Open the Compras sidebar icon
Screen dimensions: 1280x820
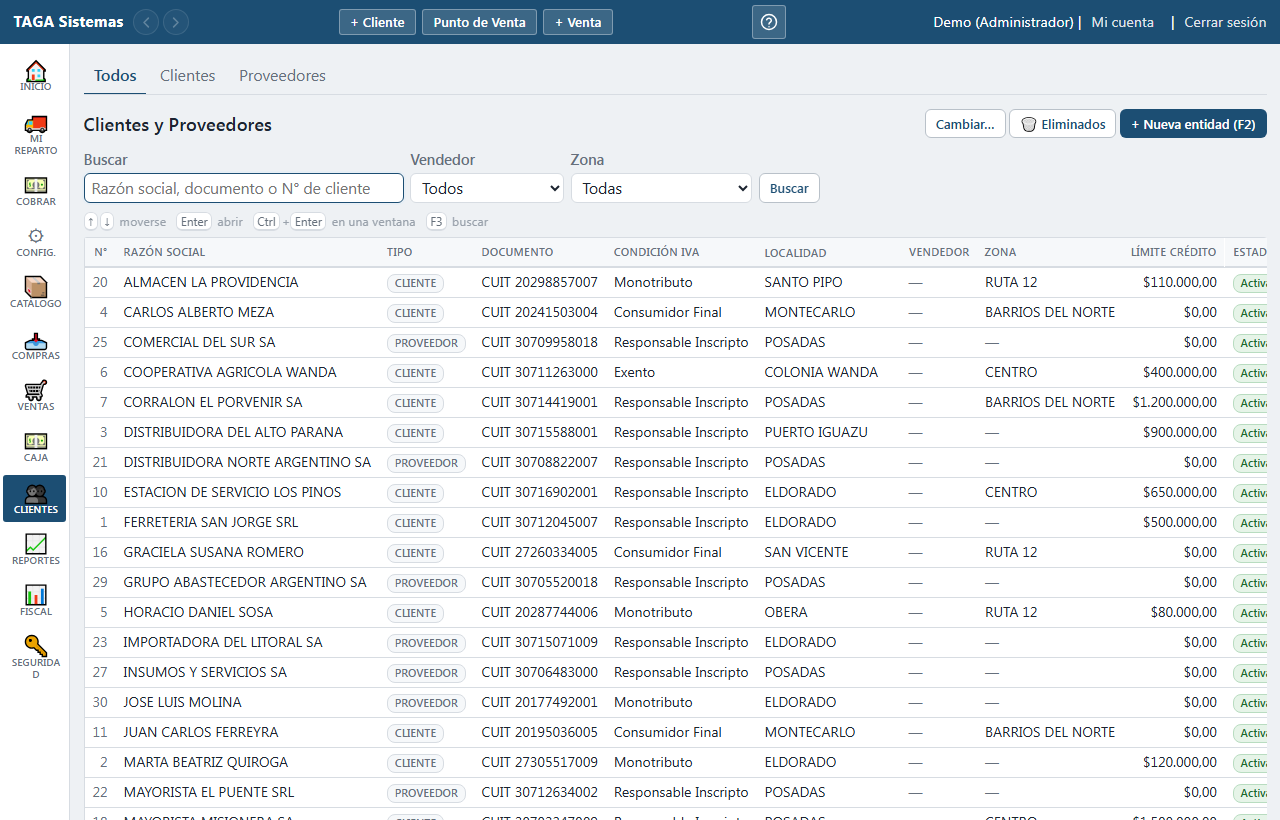(x=35, y=345)
